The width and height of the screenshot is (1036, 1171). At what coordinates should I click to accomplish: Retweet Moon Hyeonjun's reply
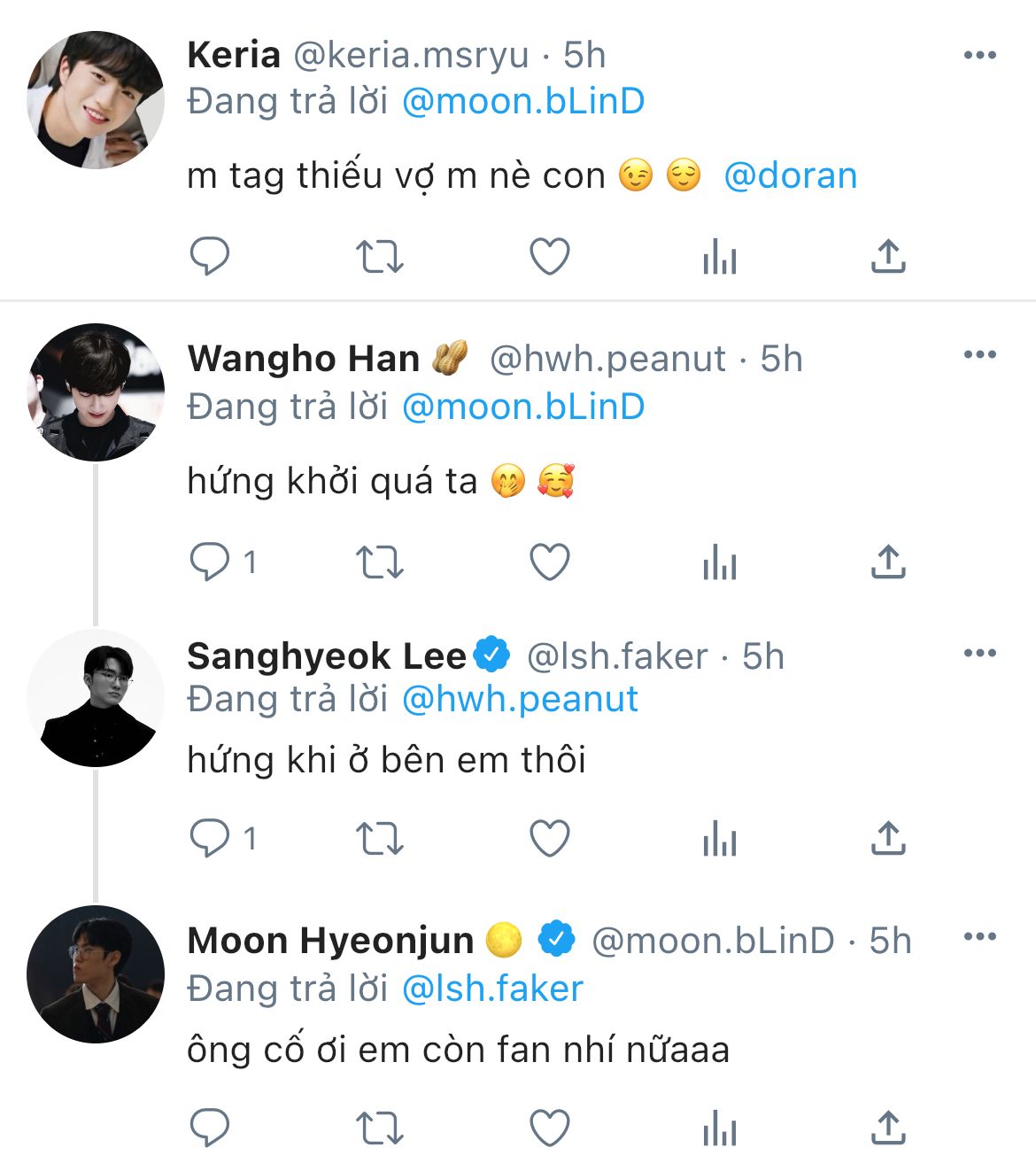point(379,1128)
